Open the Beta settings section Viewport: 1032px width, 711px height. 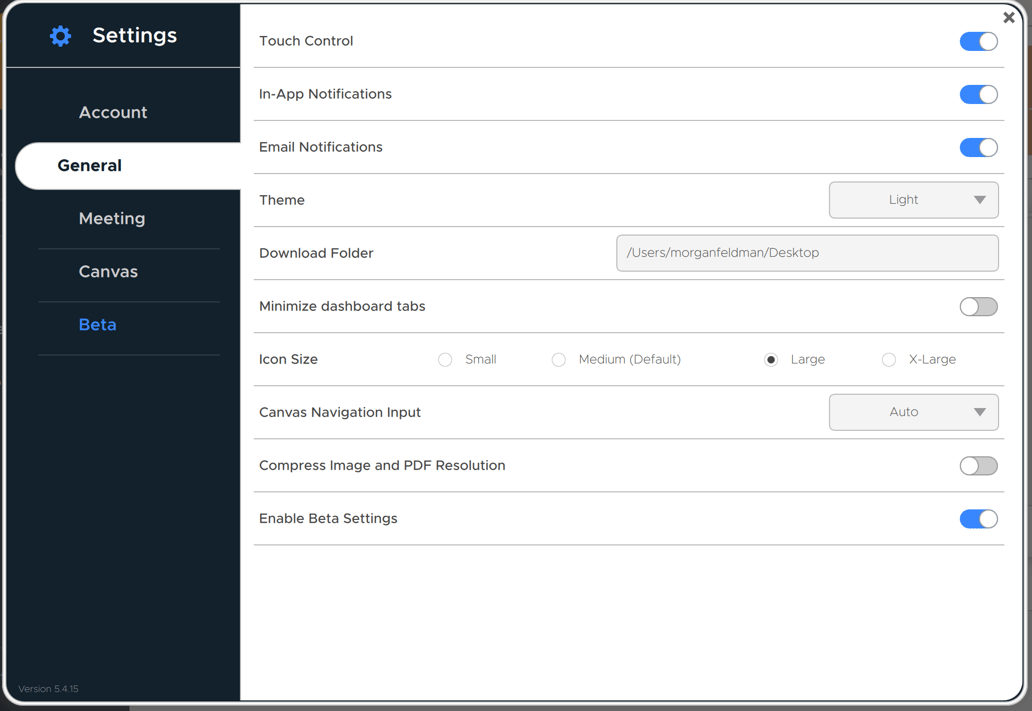pos(97,324)
